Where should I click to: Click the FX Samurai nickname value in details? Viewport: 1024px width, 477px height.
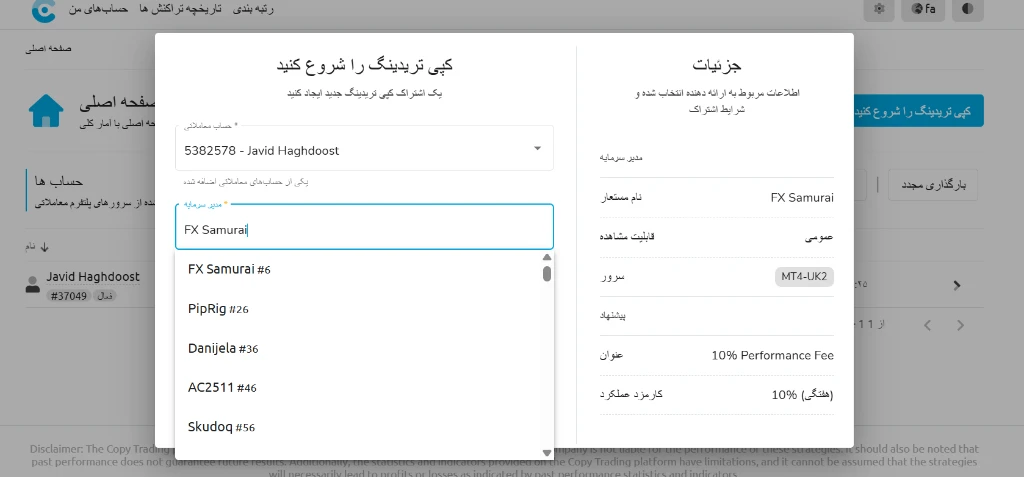[x=802, y=198]
